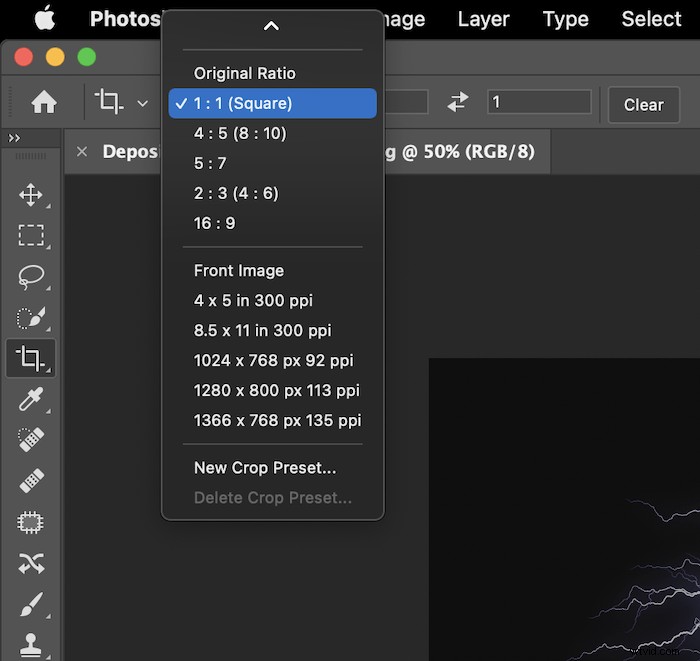
Task: Choose Original Ratio from crop menu
Action: click(272, 73)
